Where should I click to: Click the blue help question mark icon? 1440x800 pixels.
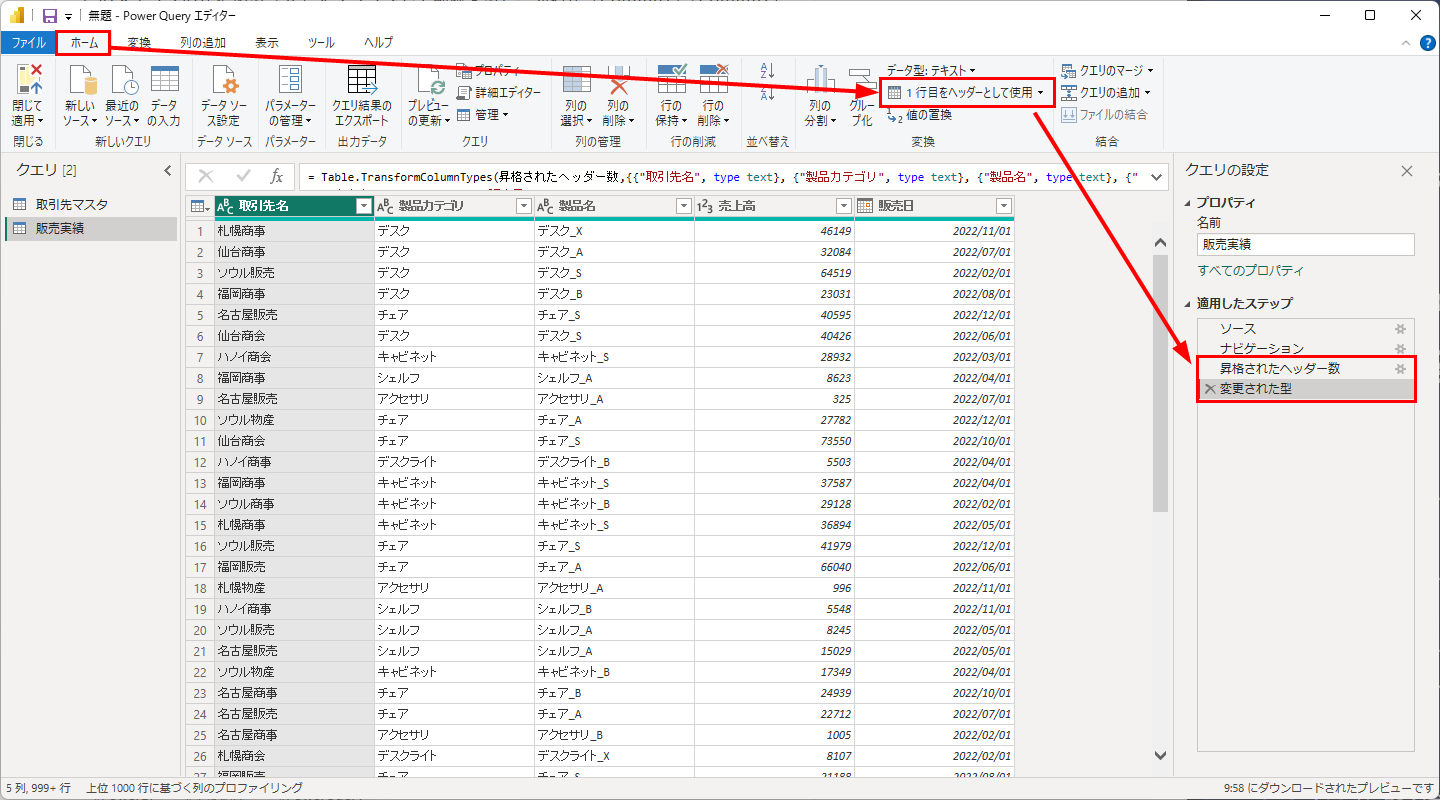pyautogui.click(x=1427, y=43)
